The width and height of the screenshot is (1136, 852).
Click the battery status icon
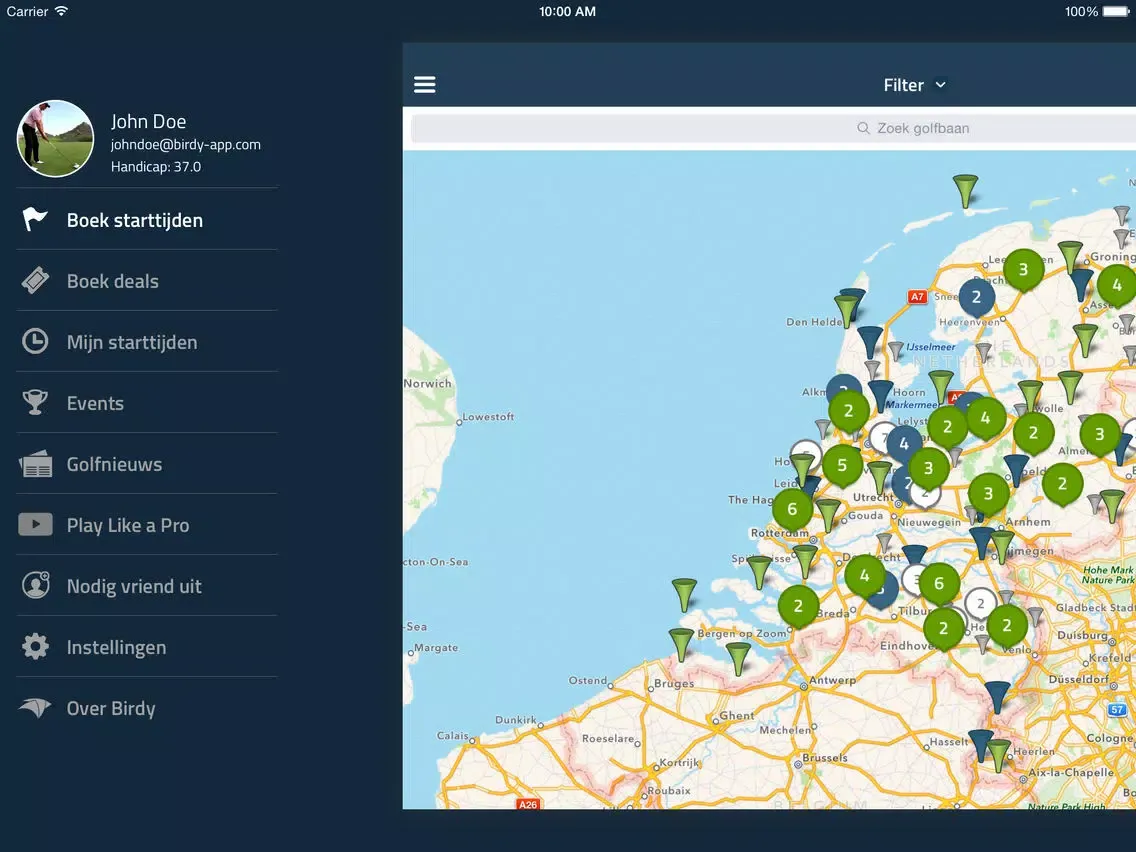1116,11
